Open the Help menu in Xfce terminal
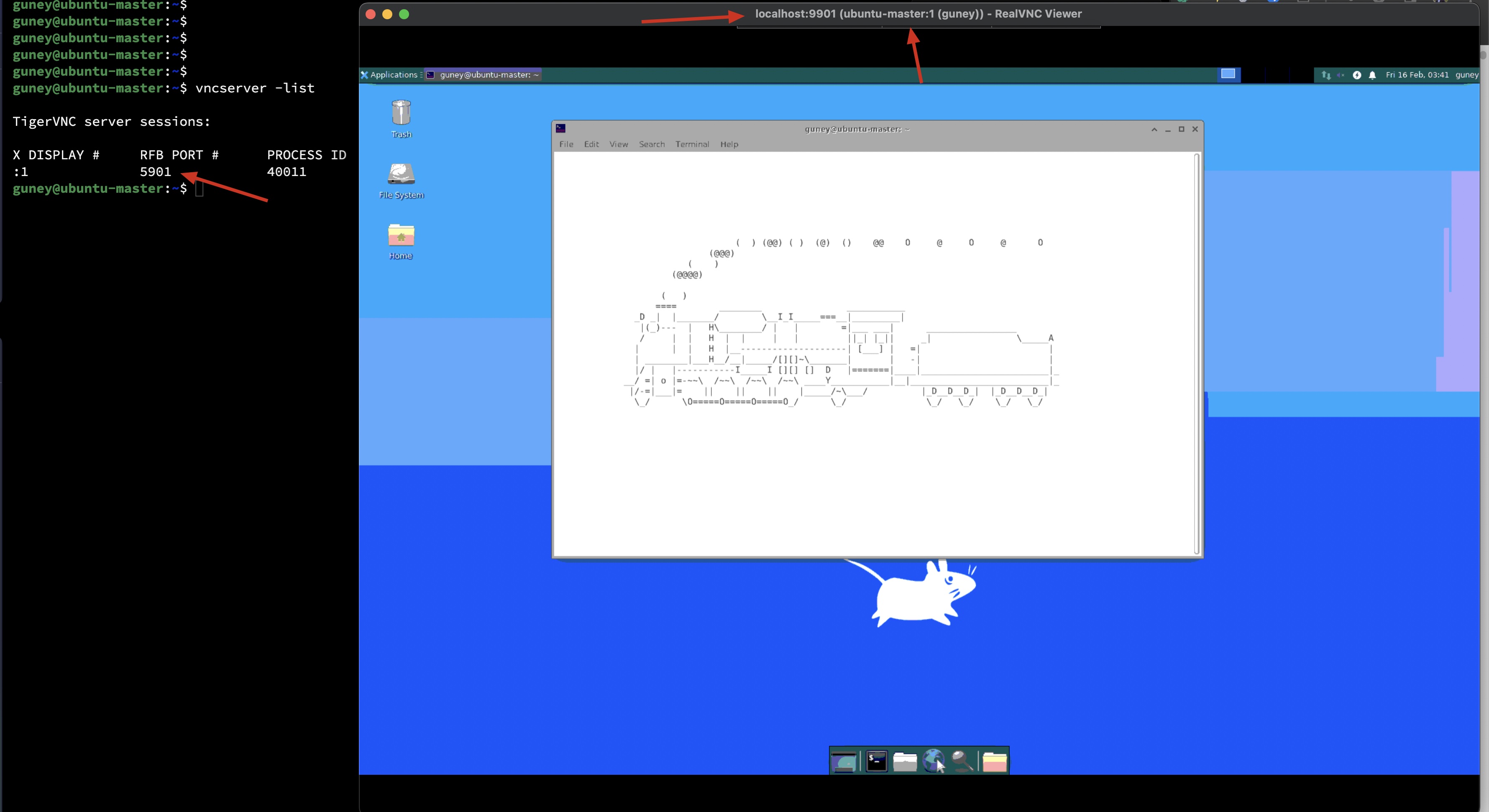 coord(729,144)
